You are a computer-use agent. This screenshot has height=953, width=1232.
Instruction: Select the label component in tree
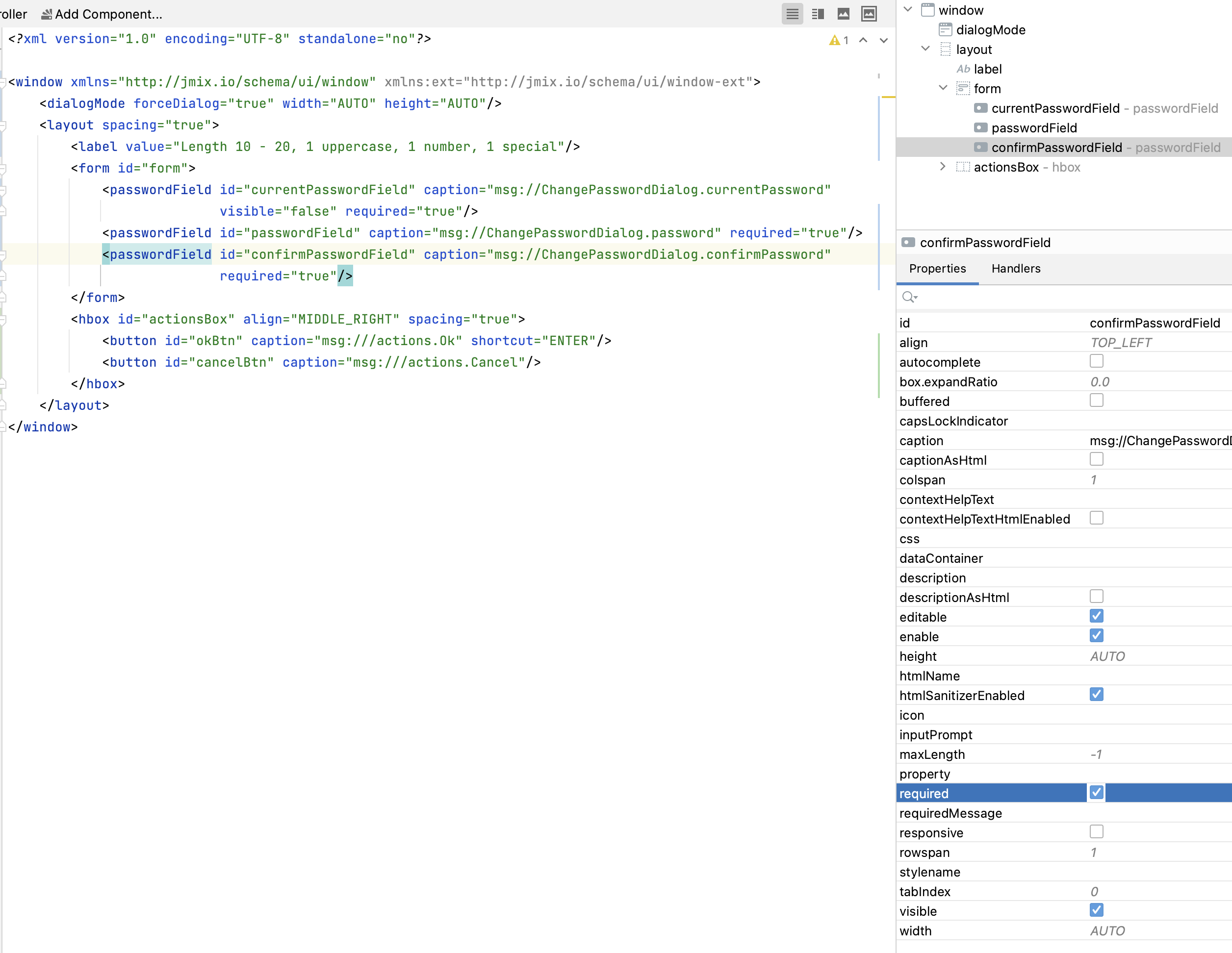988,69
